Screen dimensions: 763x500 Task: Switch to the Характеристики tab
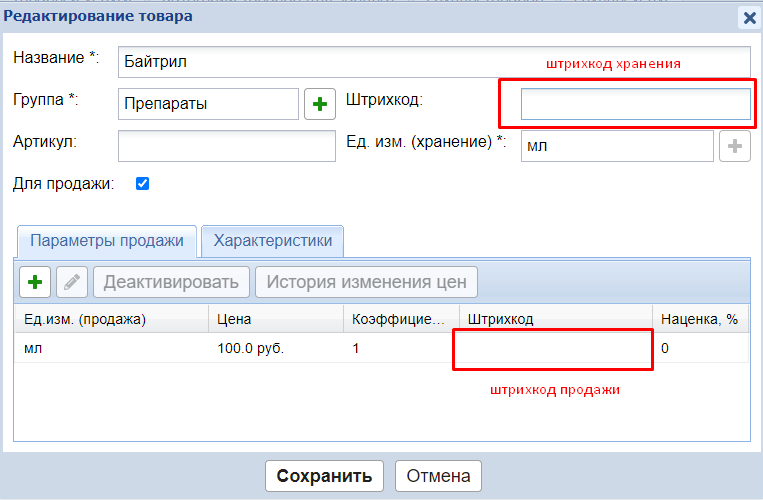[272, 241]
